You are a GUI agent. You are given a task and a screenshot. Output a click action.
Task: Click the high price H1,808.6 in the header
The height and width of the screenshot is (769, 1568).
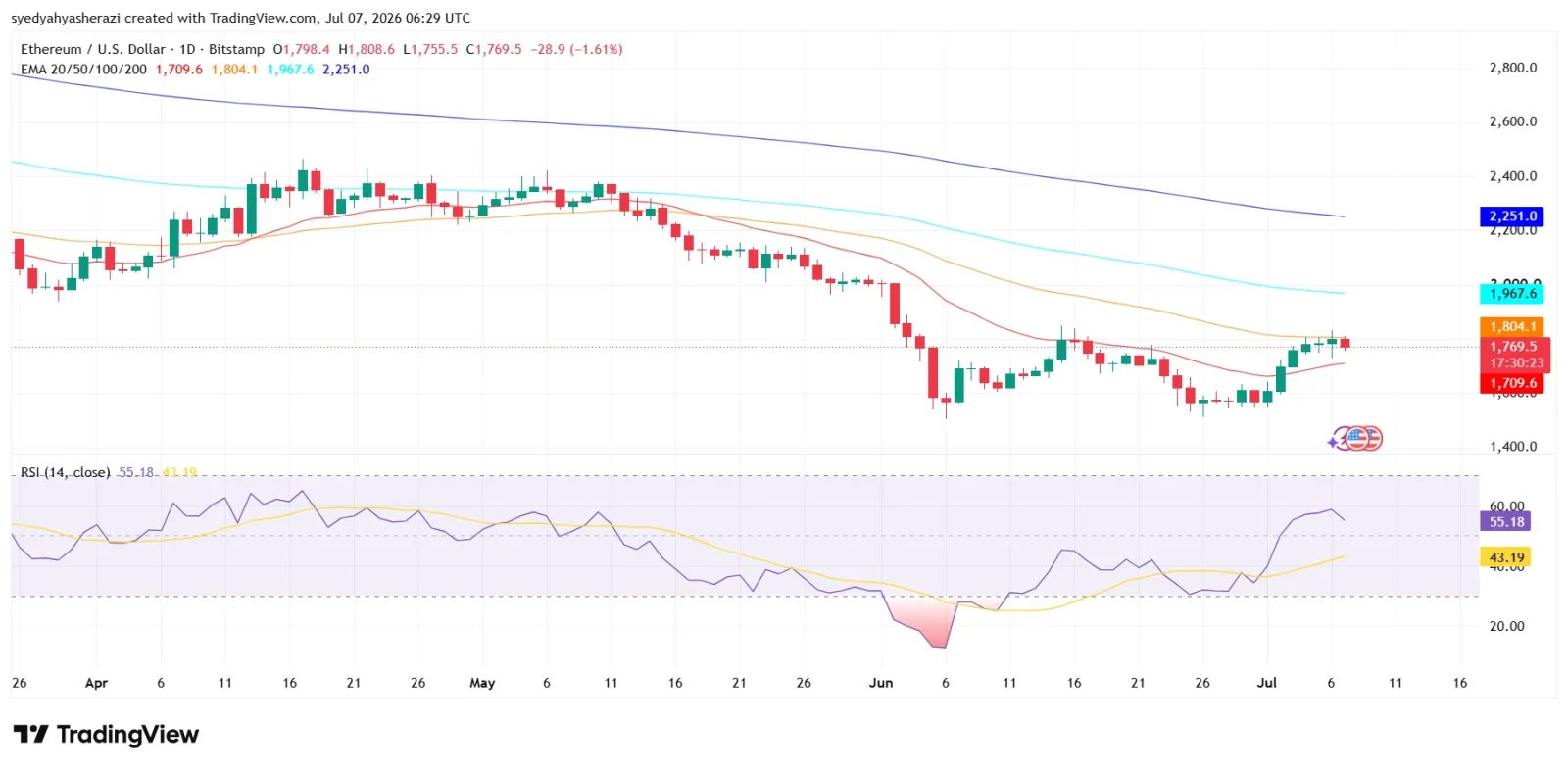(x=367, y=49)
